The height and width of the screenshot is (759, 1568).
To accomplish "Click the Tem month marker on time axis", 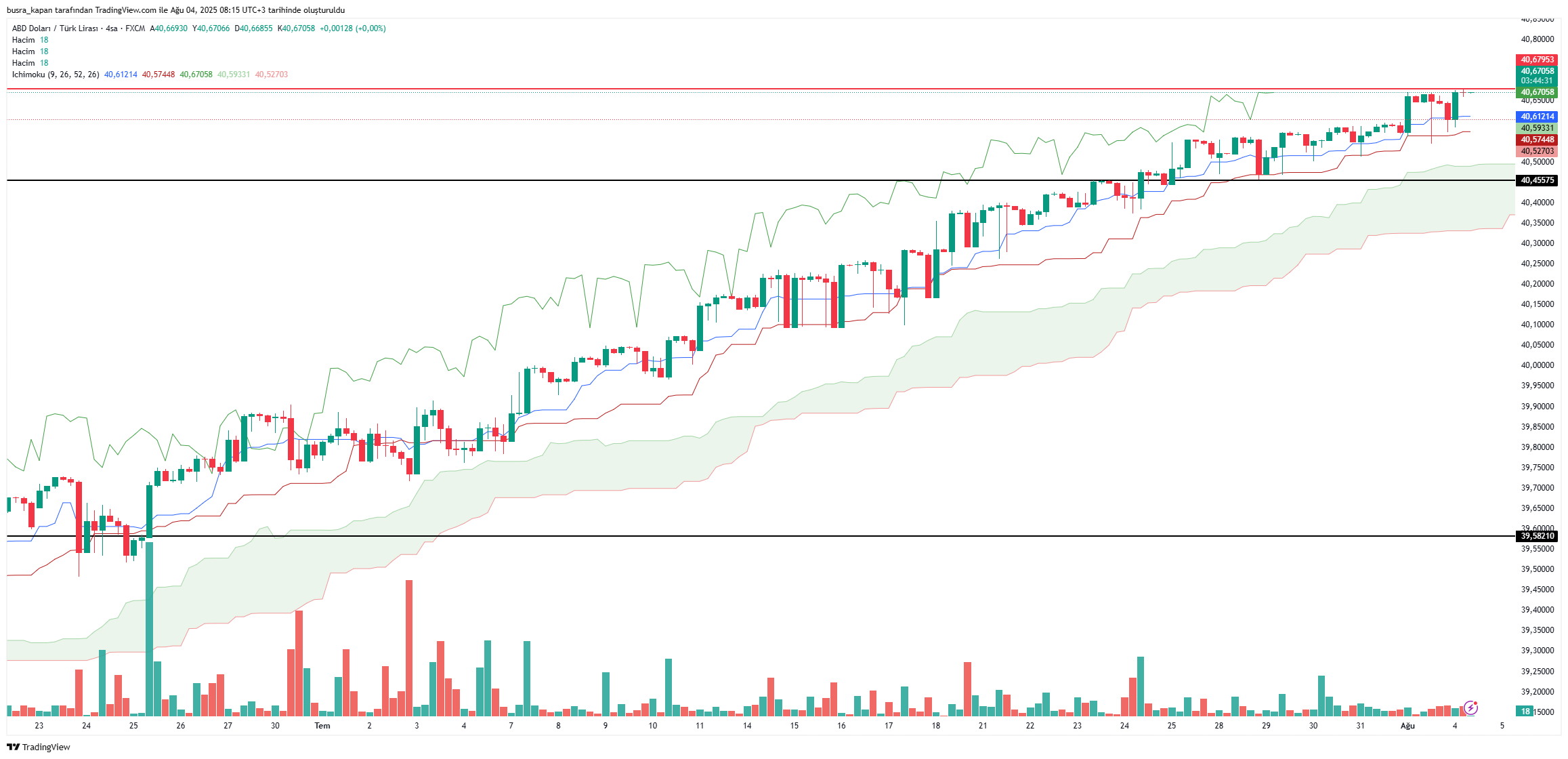I will tap(322, 726).
